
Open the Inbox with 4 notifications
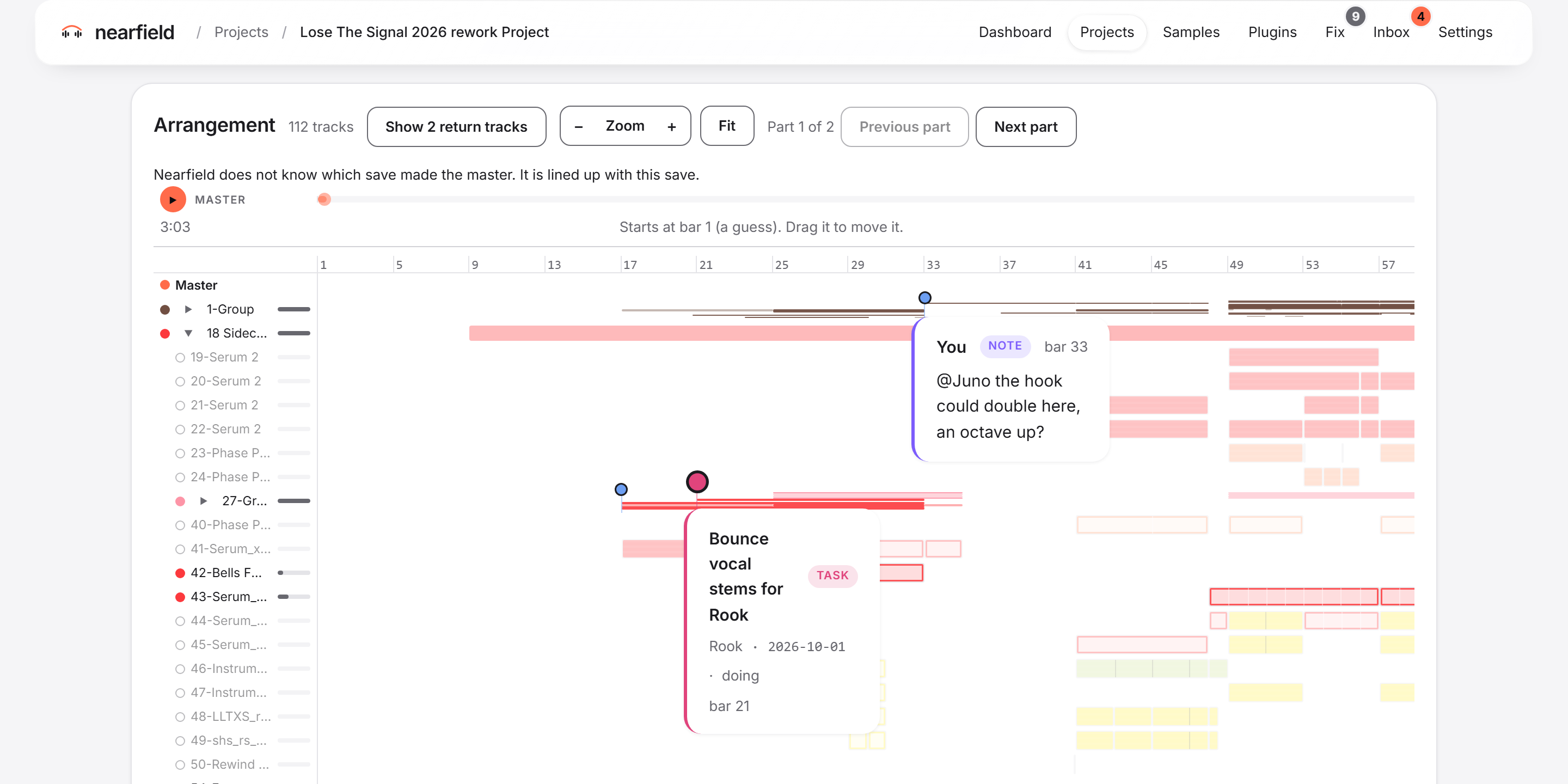tap(1391, 32)
